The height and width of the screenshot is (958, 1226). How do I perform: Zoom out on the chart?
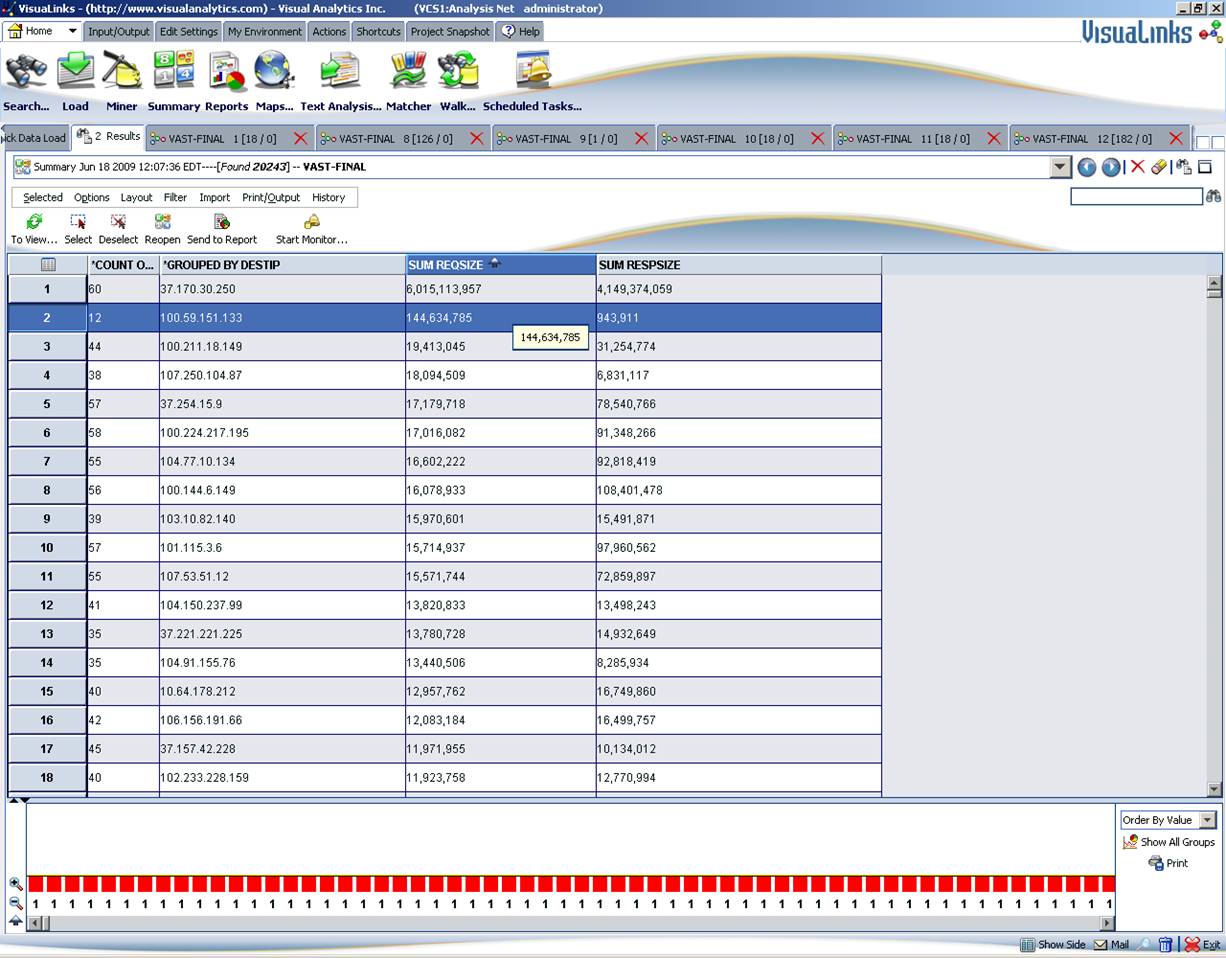[x=16, y=903]
